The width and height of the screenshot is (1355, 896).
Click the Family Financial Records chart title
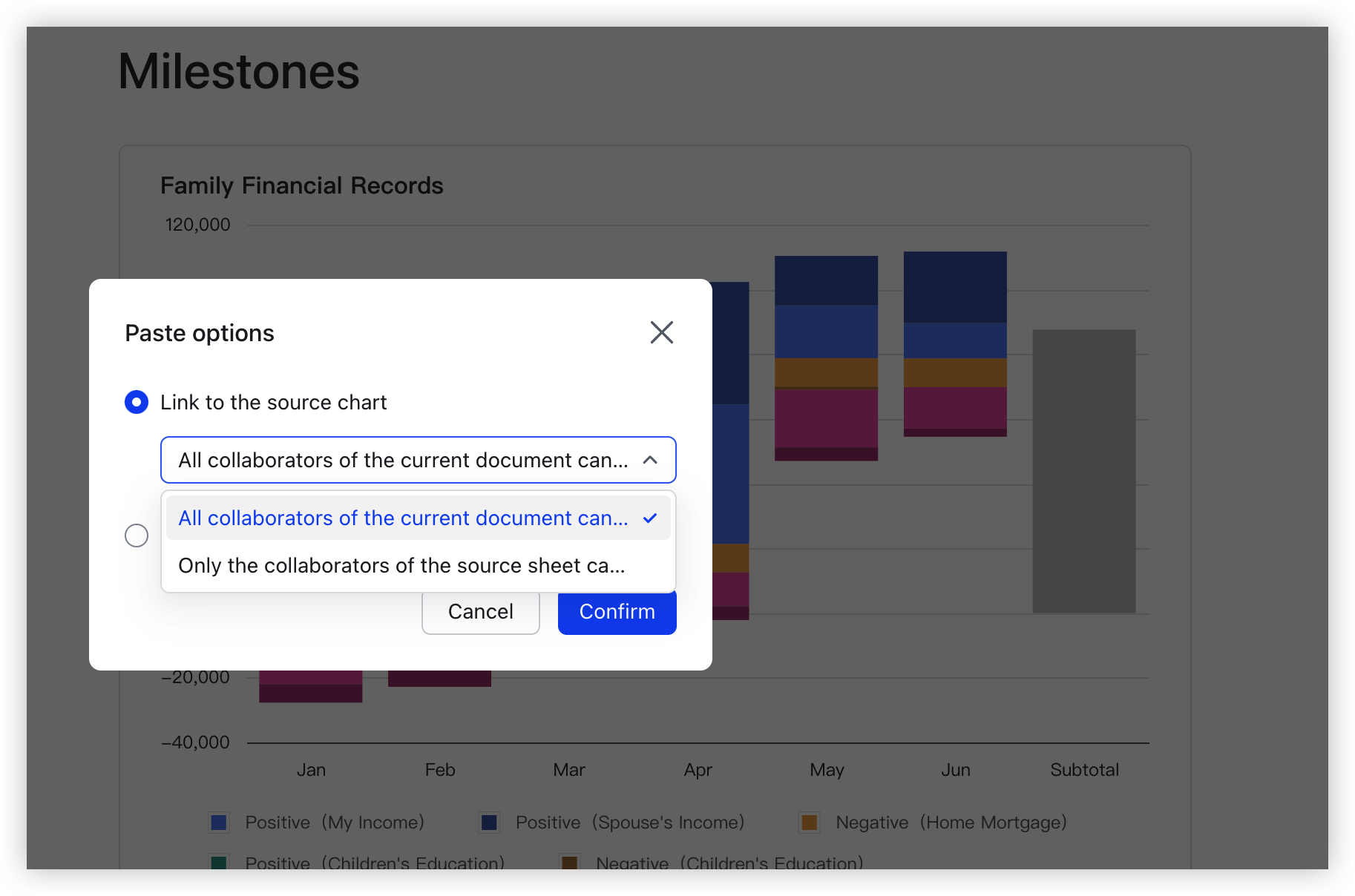coord(301,185)
